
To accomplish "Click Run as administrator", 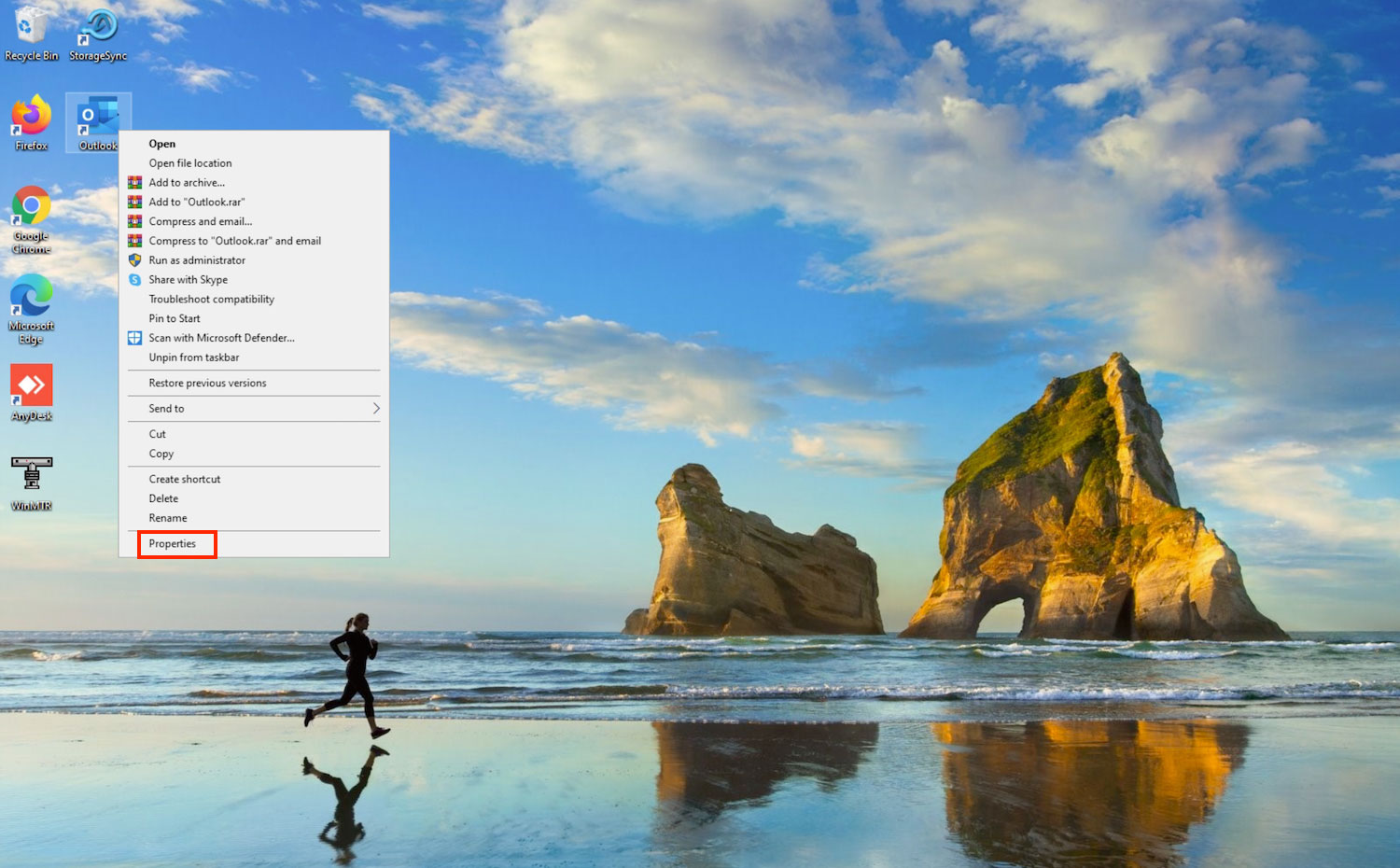I will pyautogui.click(x=197, y=260).
